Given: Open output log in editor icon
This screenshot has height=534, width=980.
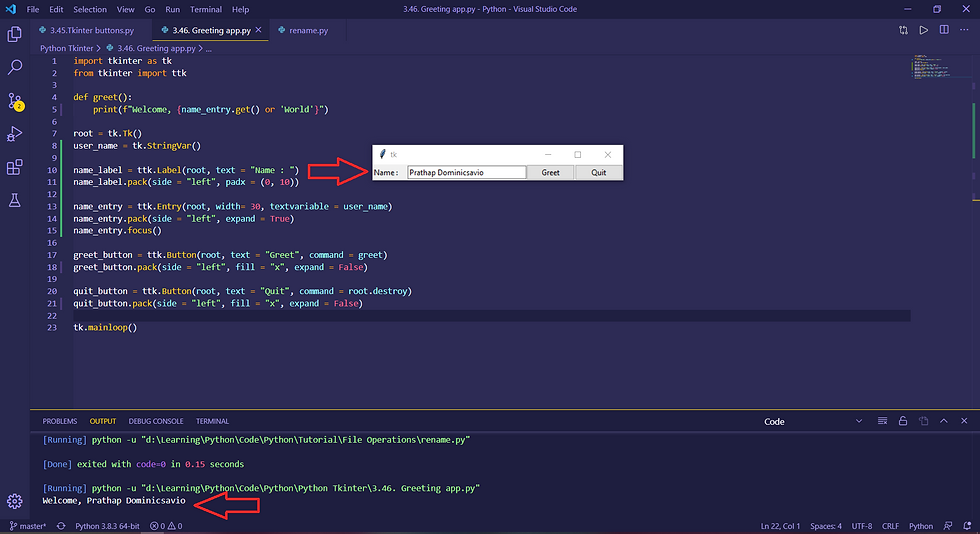Looking at the screenshot, I should click(x=923, y=421).
